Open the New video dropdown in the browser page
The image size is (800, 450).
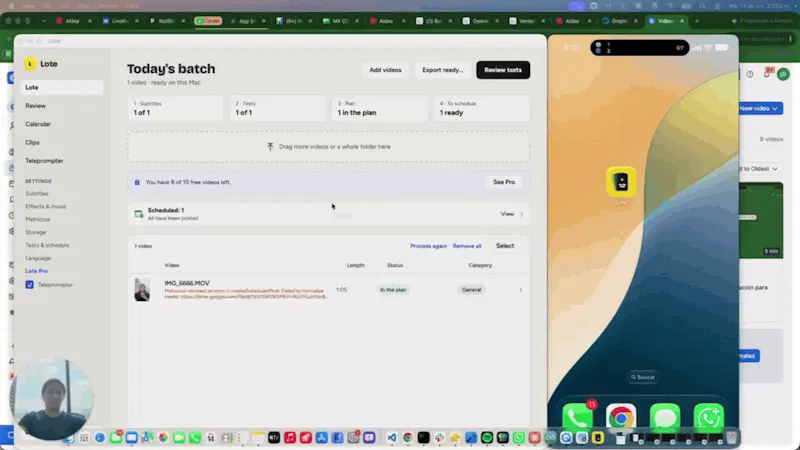(x=759, y=108)
